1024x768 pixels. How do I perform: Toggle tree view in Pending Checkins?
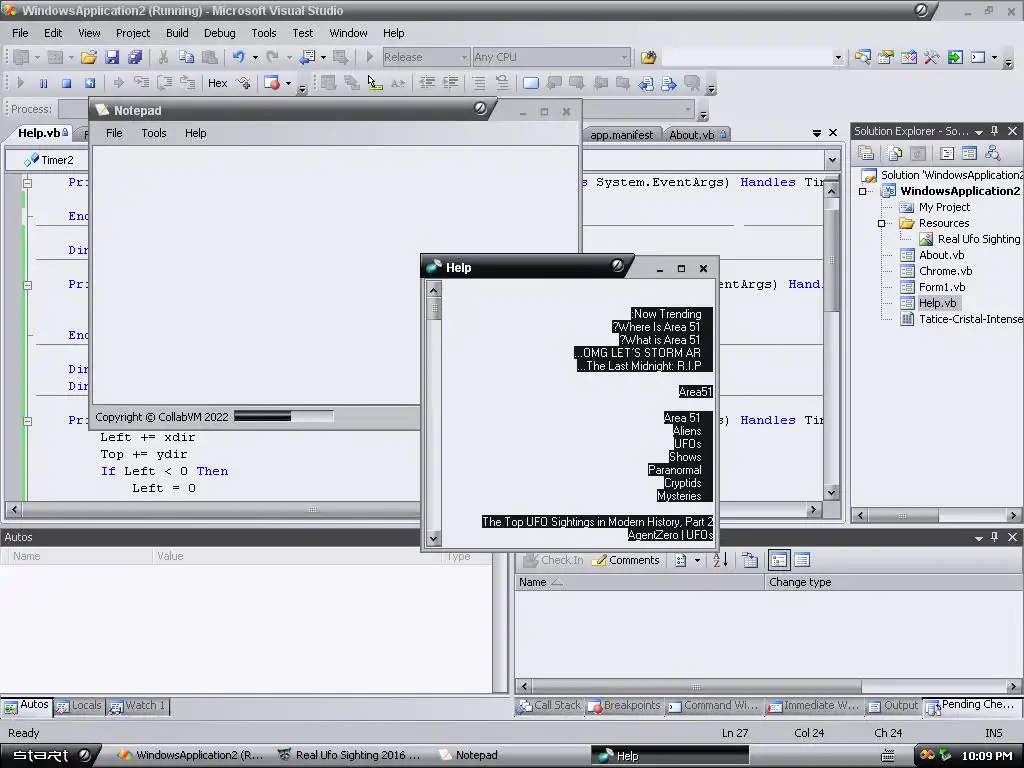pyautogui.click(x=779, y=560)
